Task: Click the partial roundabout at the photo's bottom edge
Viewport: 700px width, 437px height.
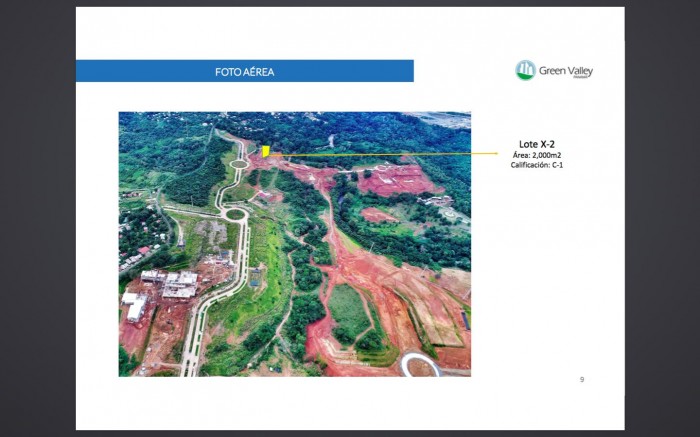Action: click(422, 366)
